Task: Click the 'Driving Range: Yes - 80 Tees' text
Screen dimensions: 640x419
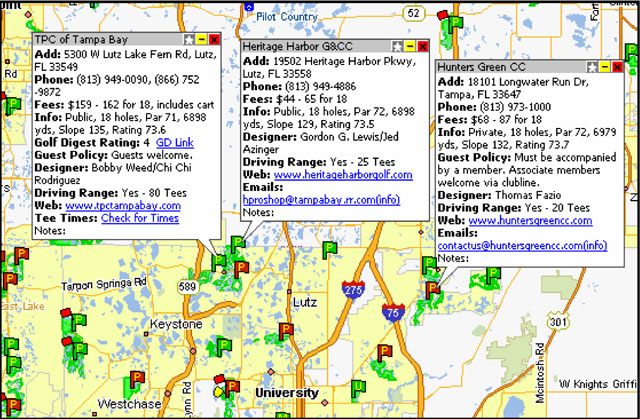Action: click(110, 193)
